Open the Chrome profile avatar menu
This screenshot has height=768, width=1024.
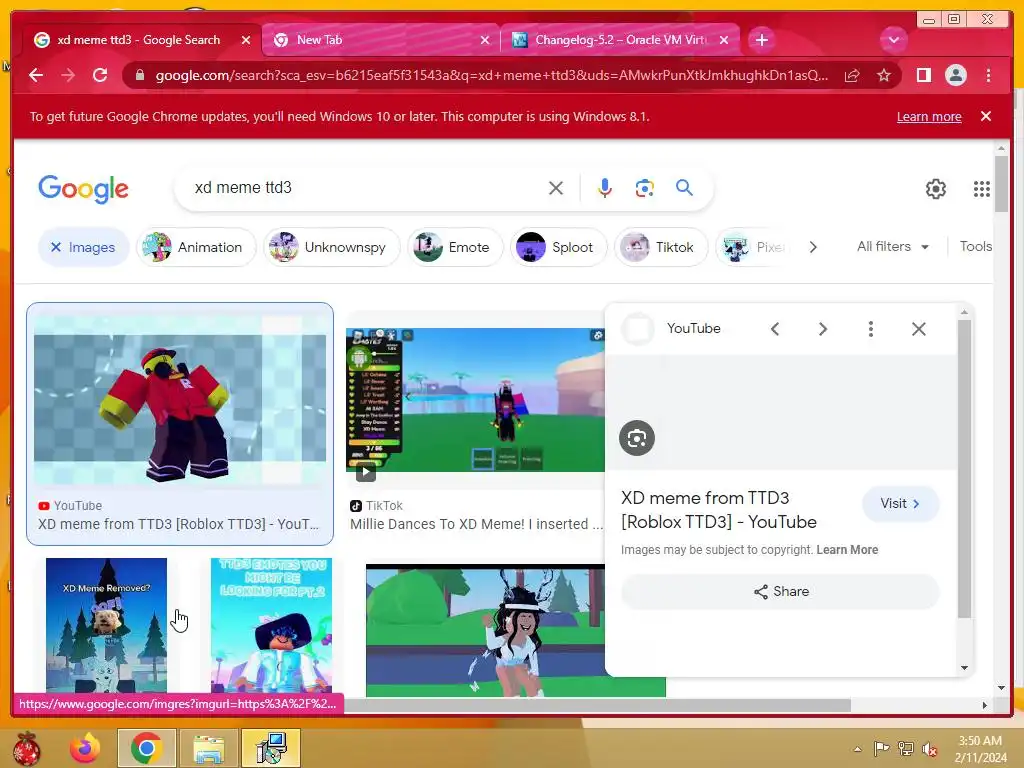(x=955, y=75)
